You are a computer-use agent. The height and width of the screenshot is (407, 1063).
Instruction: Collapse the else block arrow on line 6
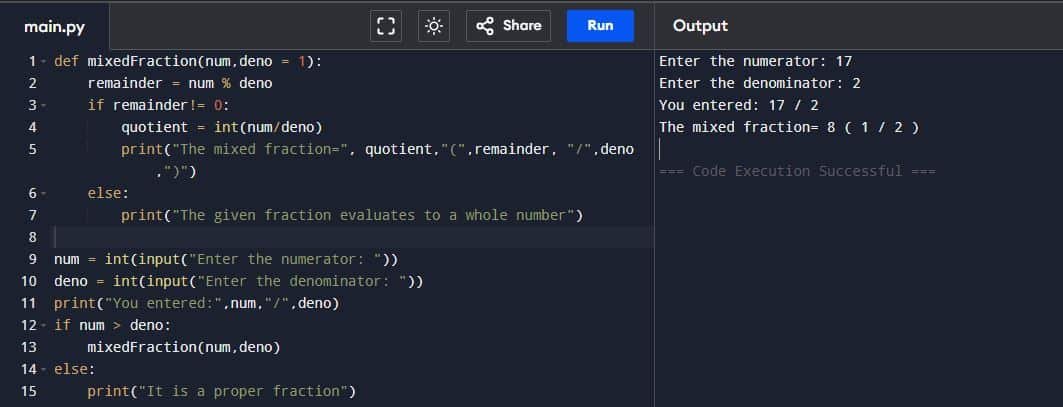click(x=43, y=193)
